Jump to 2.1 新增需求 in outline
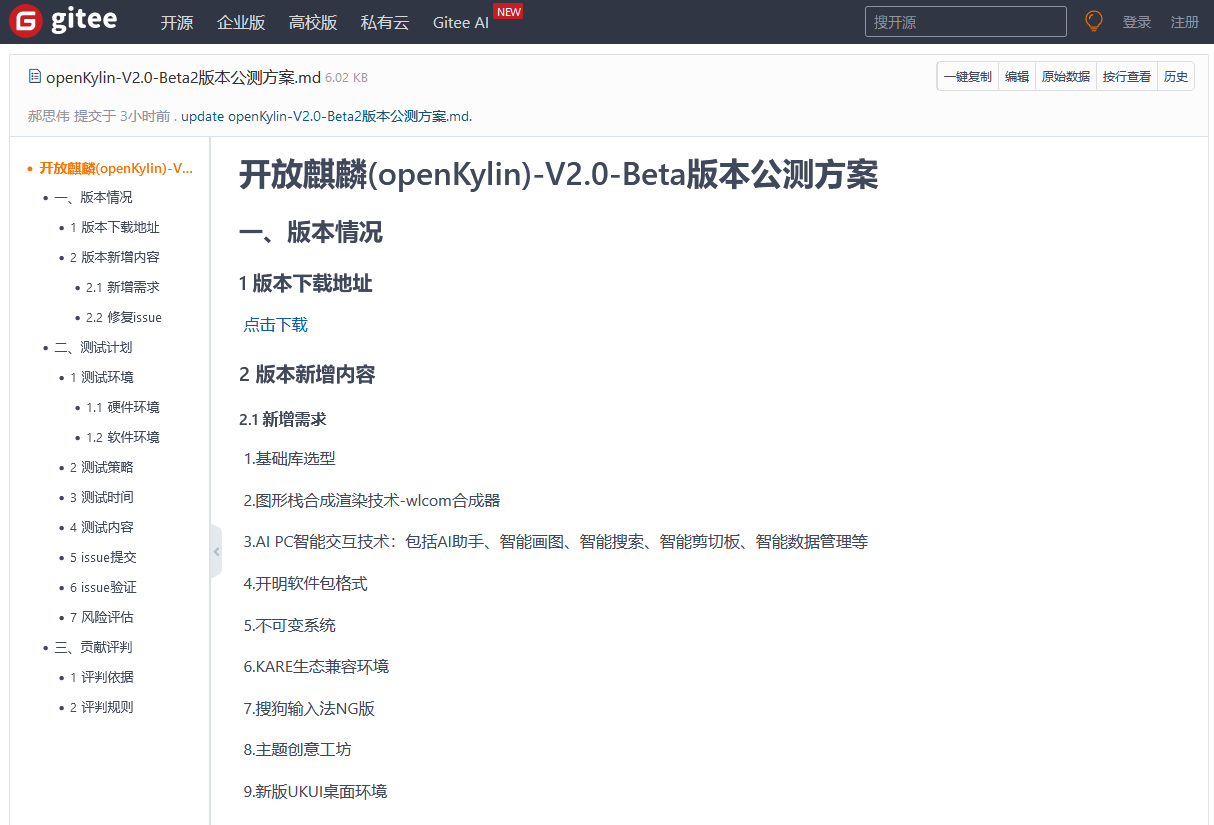Screen dimensions: 1214x825 coord(123,287)
